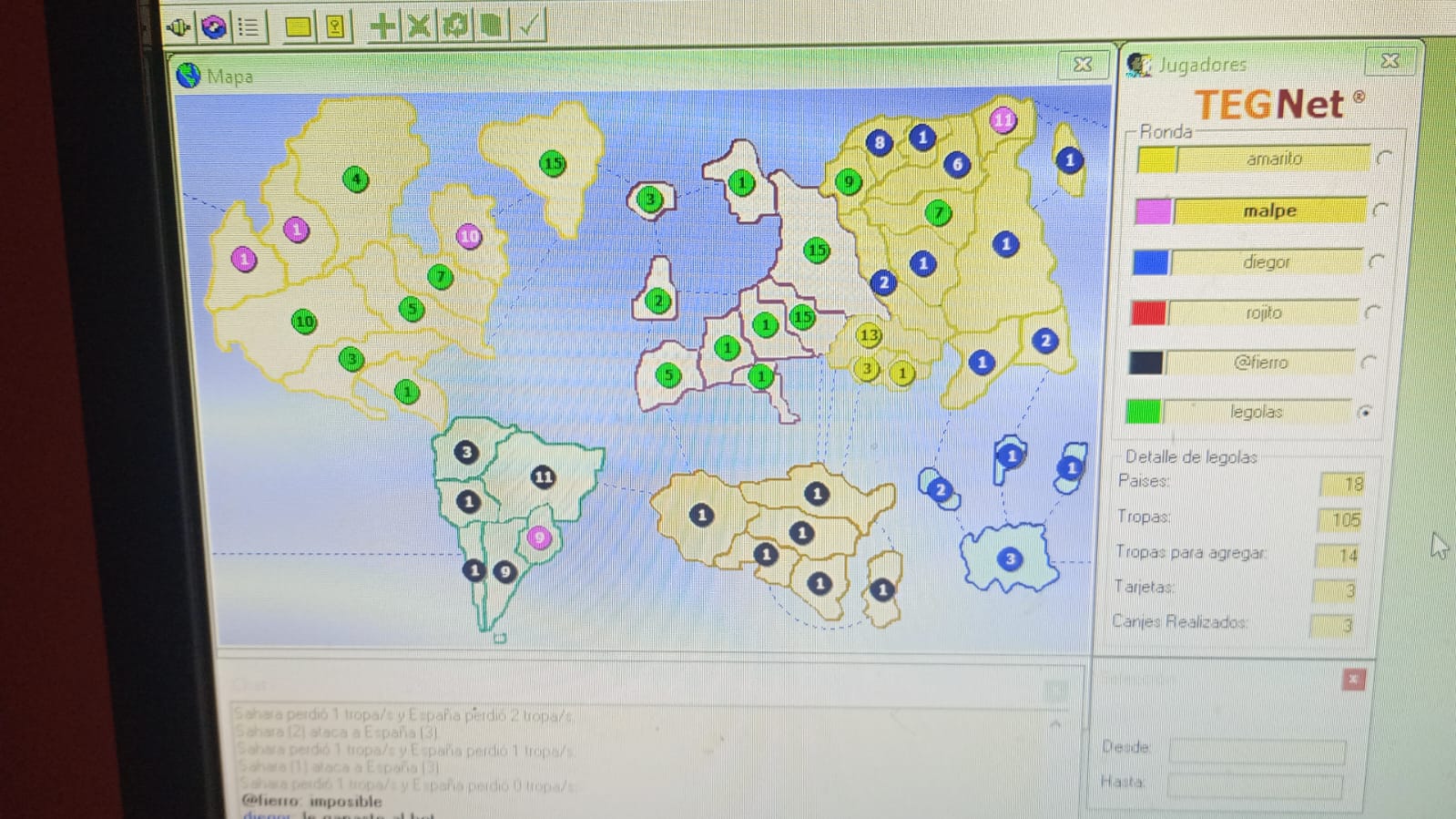Select green 2 marker on Great Britain
The height and width of the screenshot is (819, 1456).
[x=658, y=301]
